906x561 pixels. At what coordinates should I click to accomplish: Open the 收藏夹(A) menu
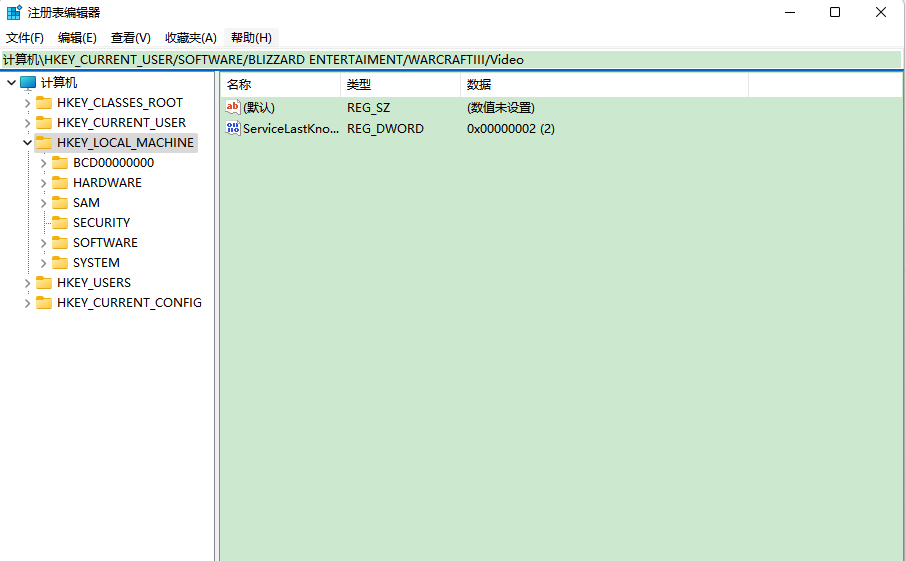coord(190,38)
